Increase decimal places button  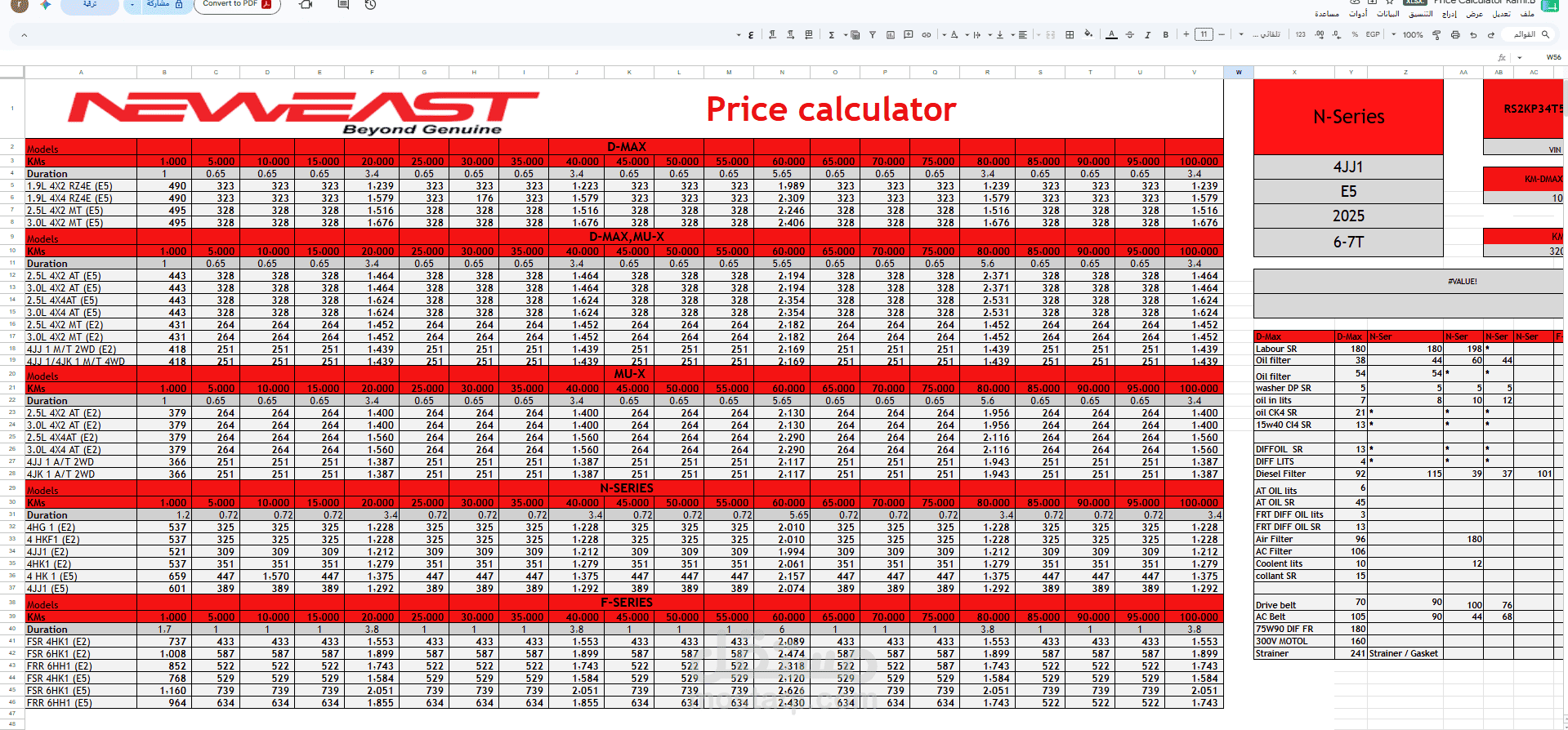click(1320, 35)
